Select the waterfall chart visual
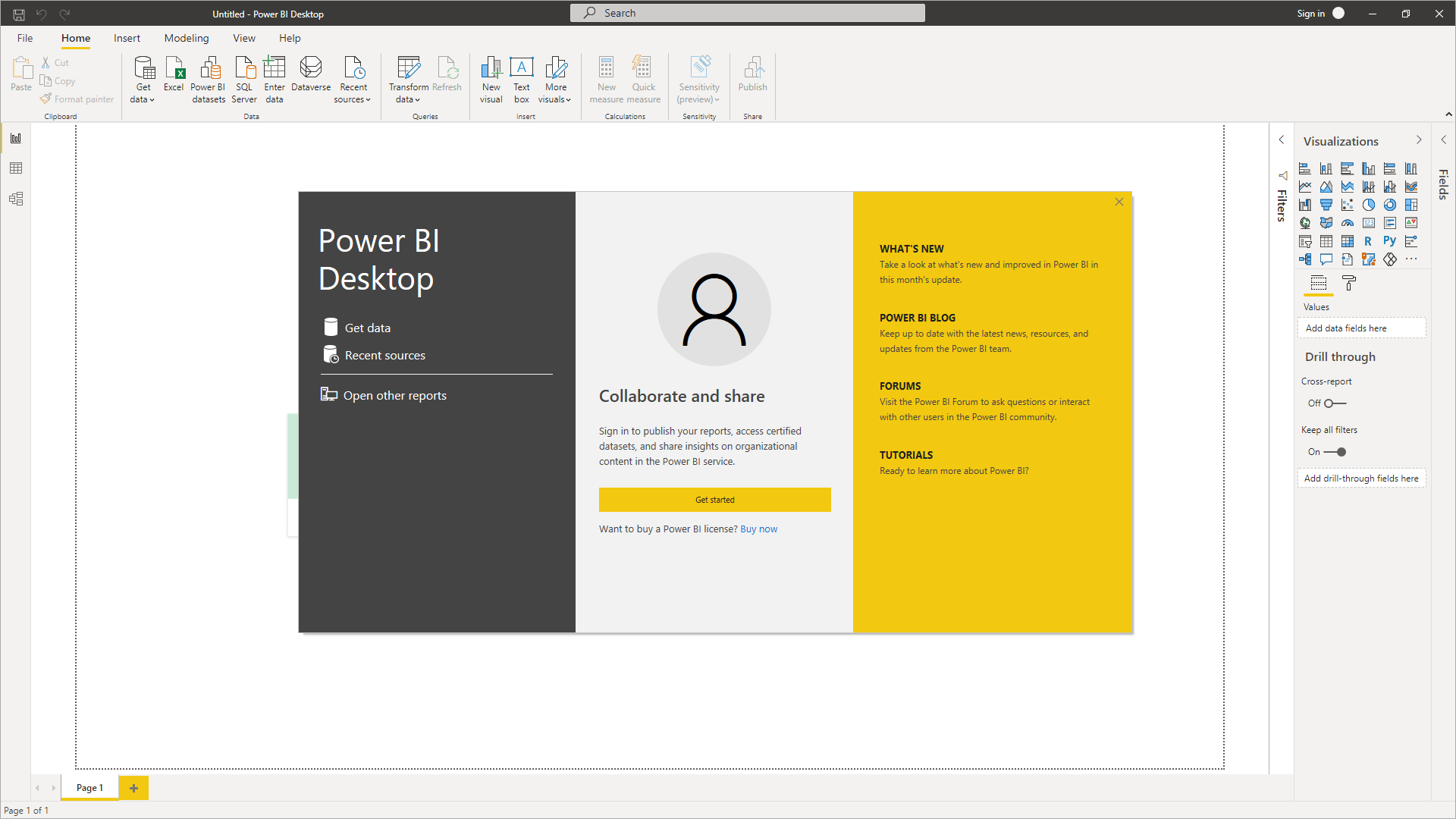Image resolution: width=1456 pixels, height=819 pixels. pos(1305,205)
